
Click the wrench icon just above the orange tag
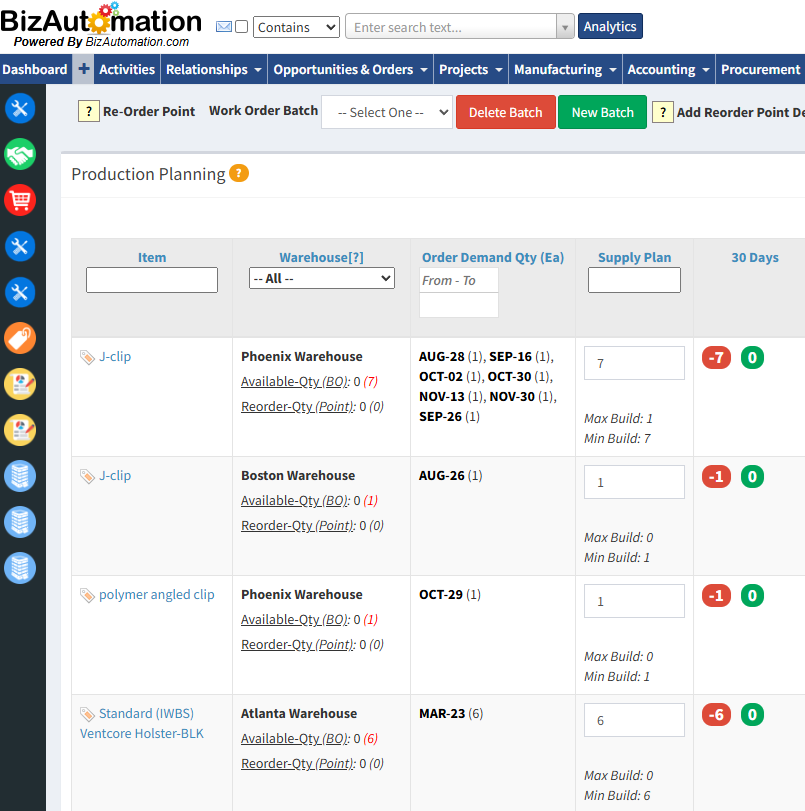20,292
